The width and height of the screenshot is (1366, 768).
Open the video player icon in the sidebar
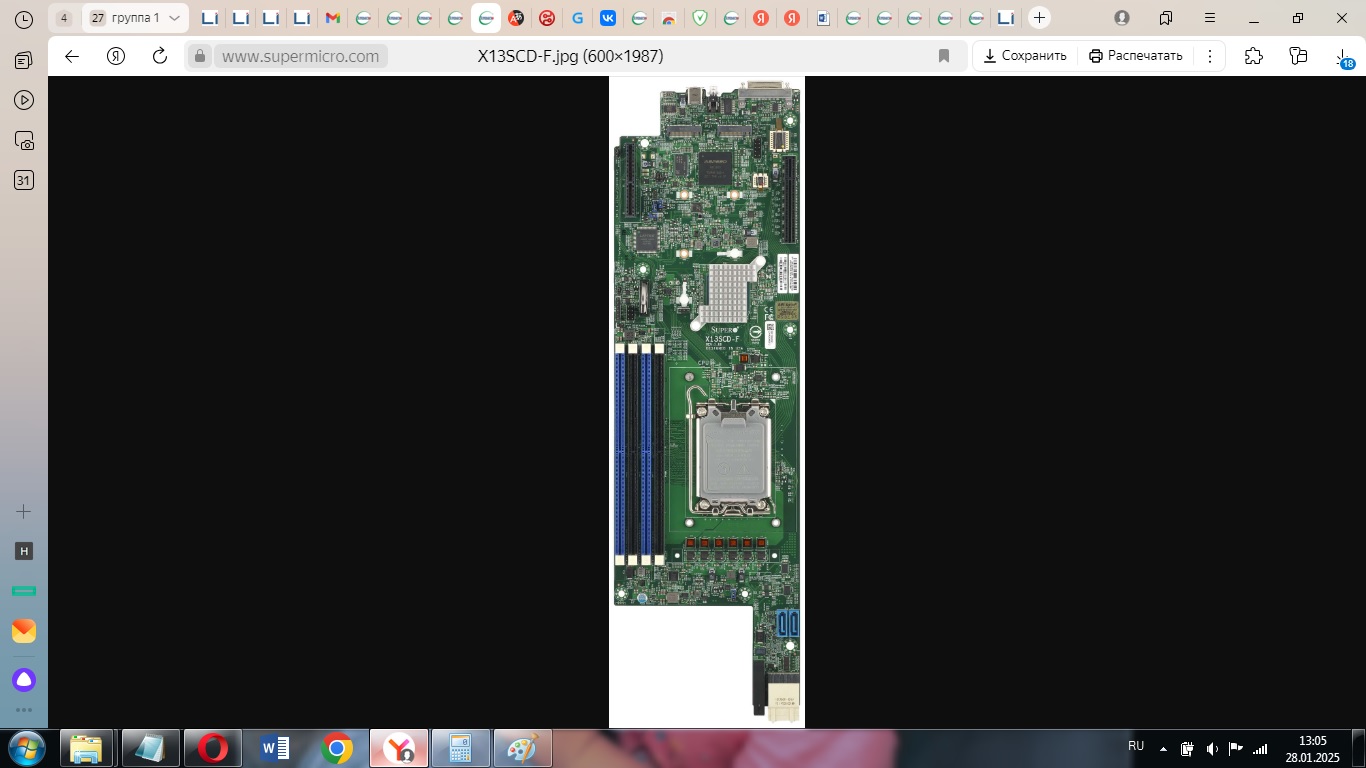(23, 100)
